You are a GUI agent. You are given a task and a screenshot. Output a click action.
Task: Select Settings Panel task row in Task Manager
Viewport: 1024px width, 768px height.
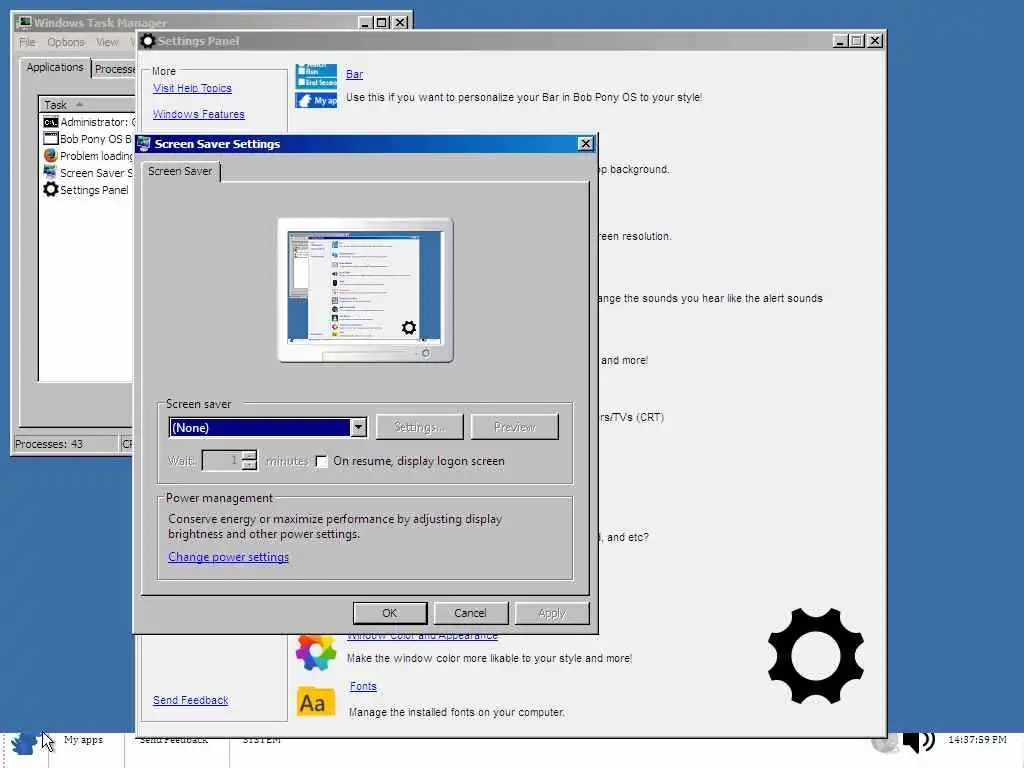tap(86, 190)
